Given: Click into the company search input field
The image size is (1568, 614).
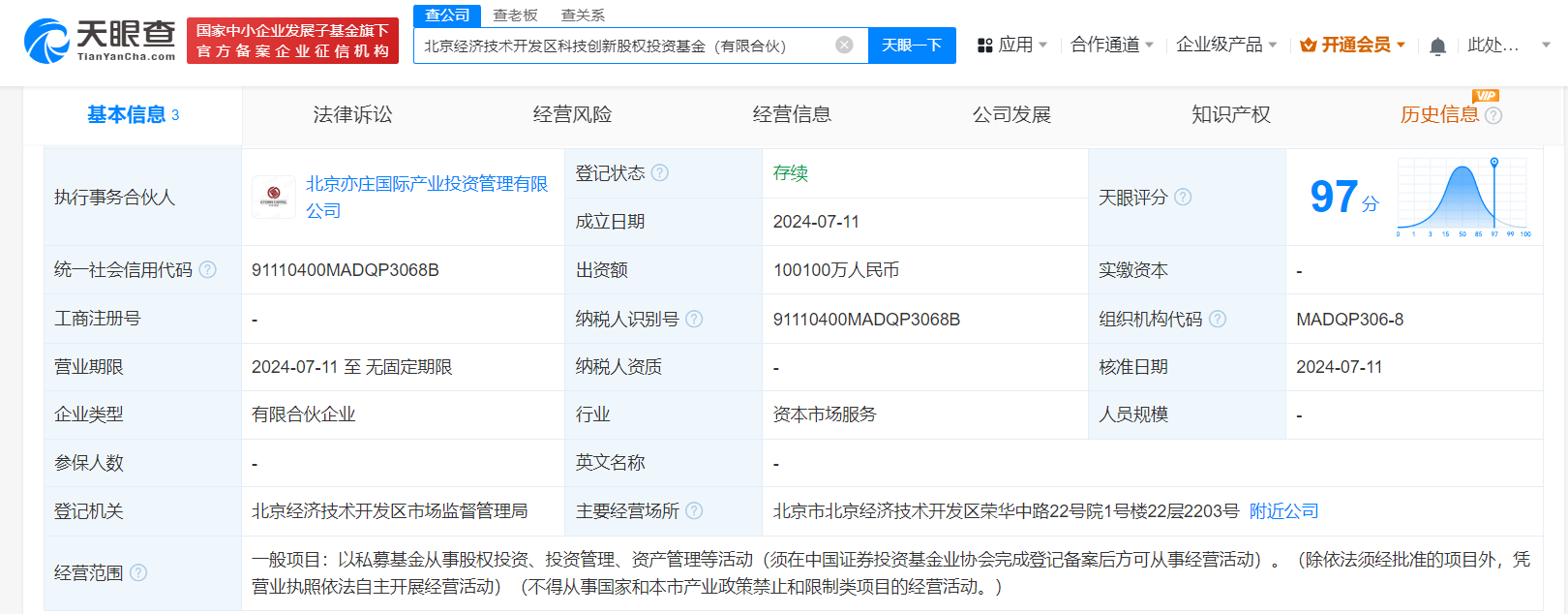Looking at the screenshot, I should click(x=619, y=46).
